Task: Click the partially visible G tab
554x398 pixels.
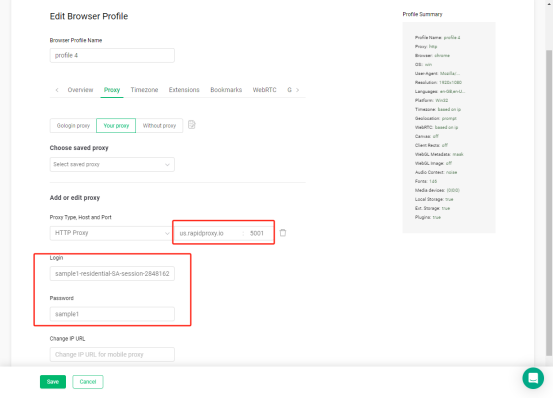Action: click(289, 90)
